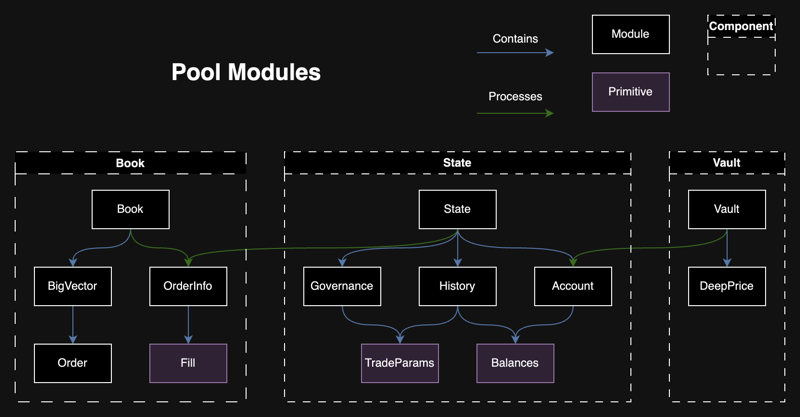Click the Governance module box
This screenshot has width=800, height=417.
click(x=342, y=286)
